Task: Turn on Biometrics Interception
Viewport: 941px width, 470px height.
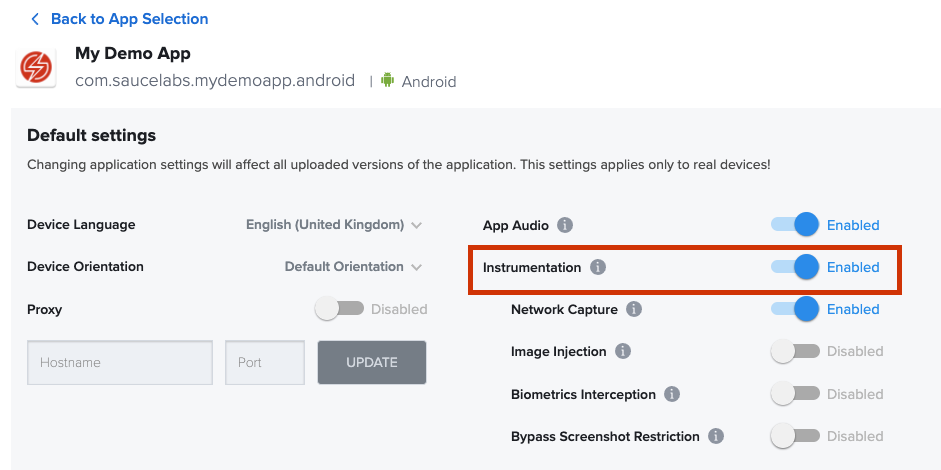Action: point(795,394)
